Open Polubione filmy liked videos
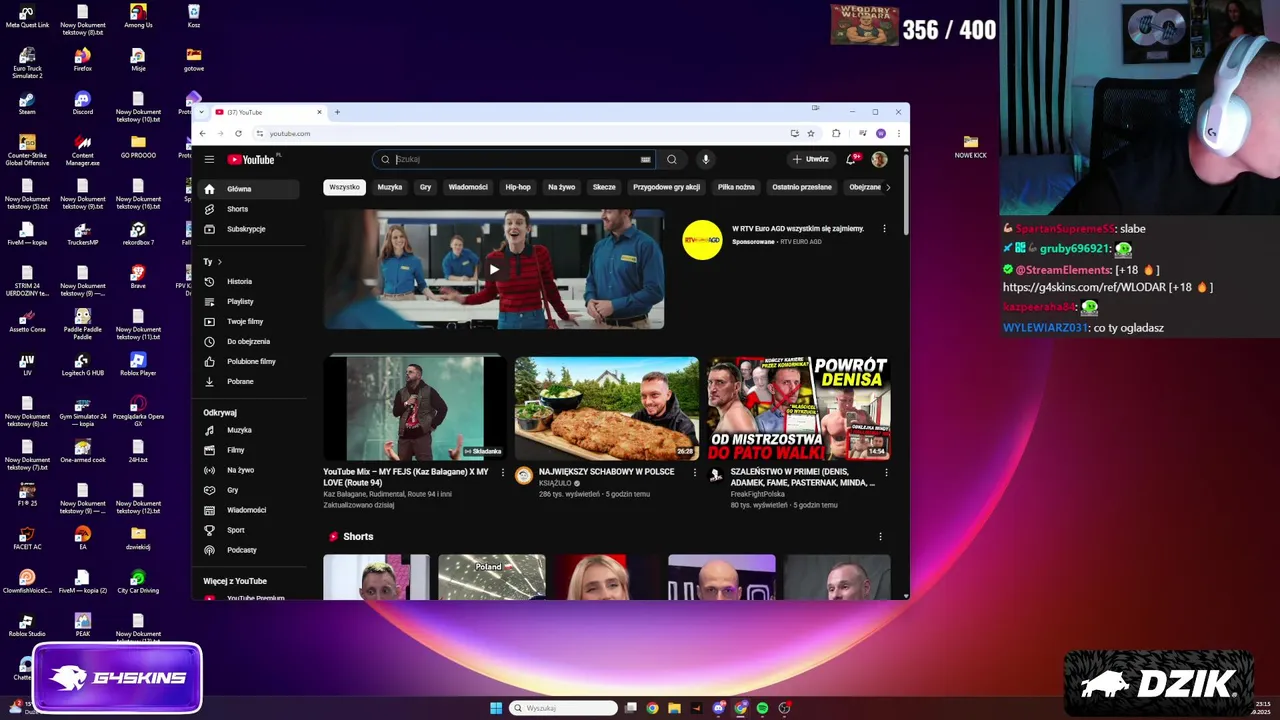This screenshot has height=720, width=1280. [x=250, y=361]
